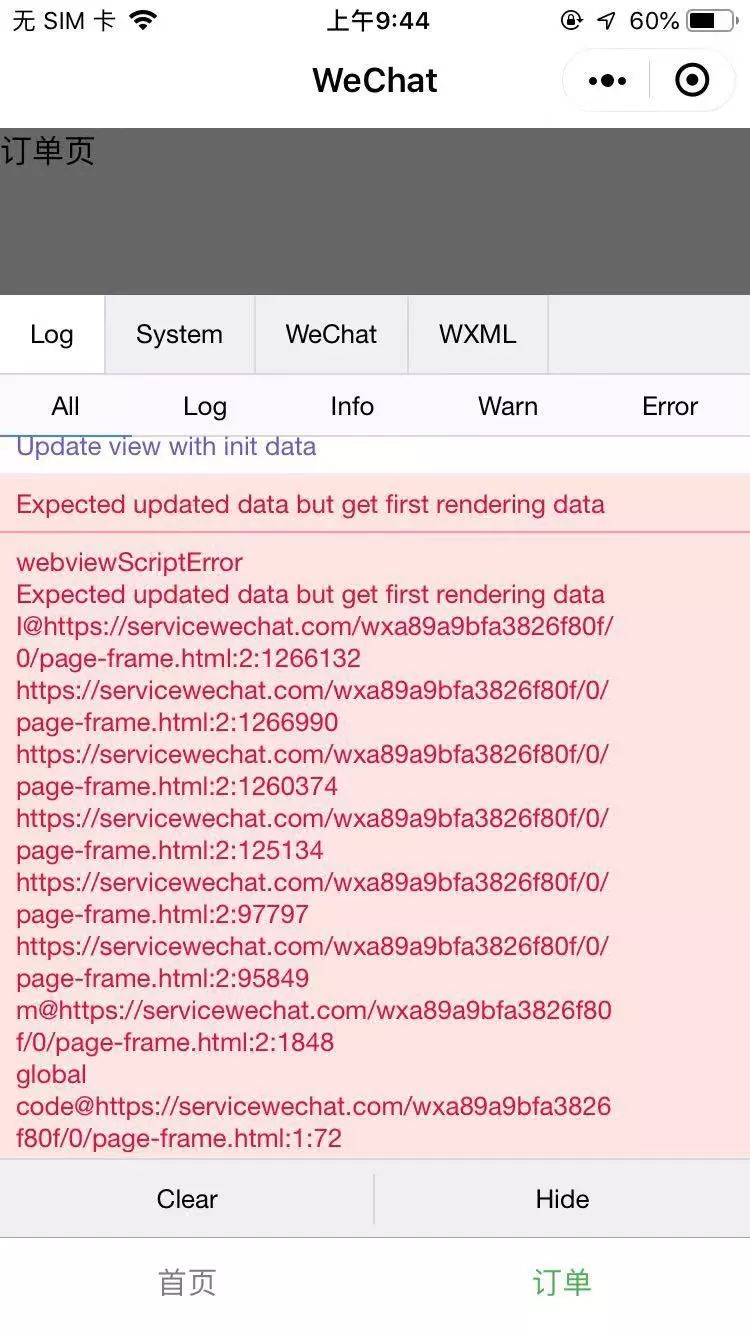Switch to the WeChat console tab
Screen dimensions: 750x1334
click(331, 335)
